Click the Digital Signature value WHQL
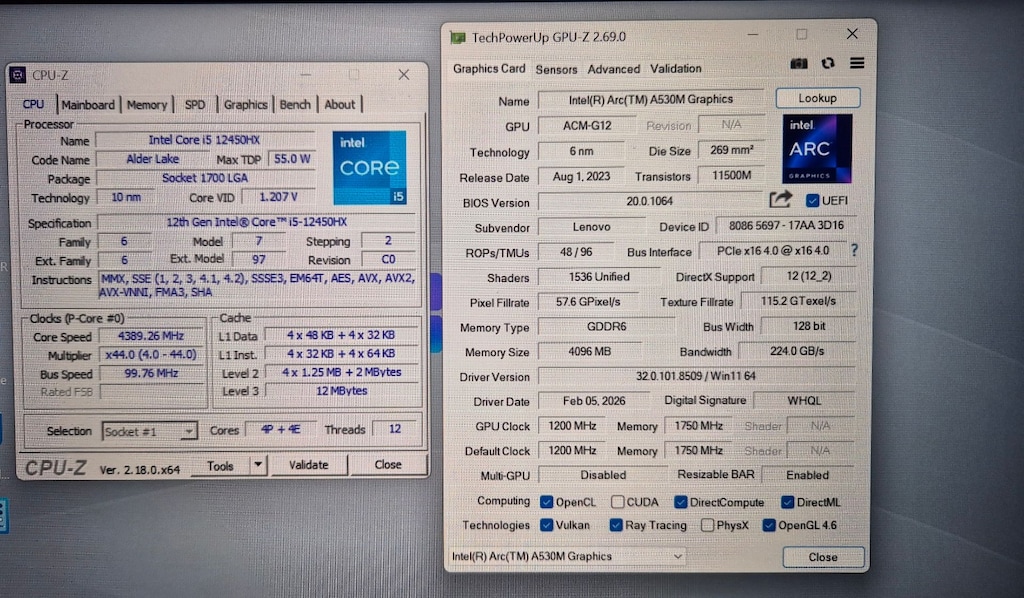Image resolution: width=1024 pixels, height=598 pixels. [x=804, y=400]
